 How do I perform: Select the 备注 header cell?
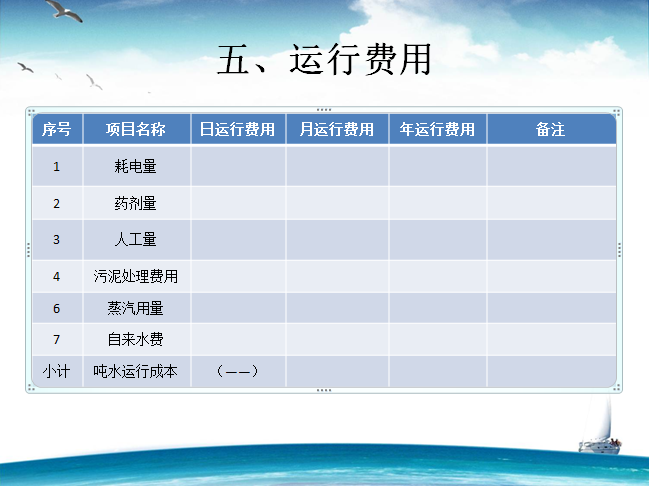click(552, 129)
